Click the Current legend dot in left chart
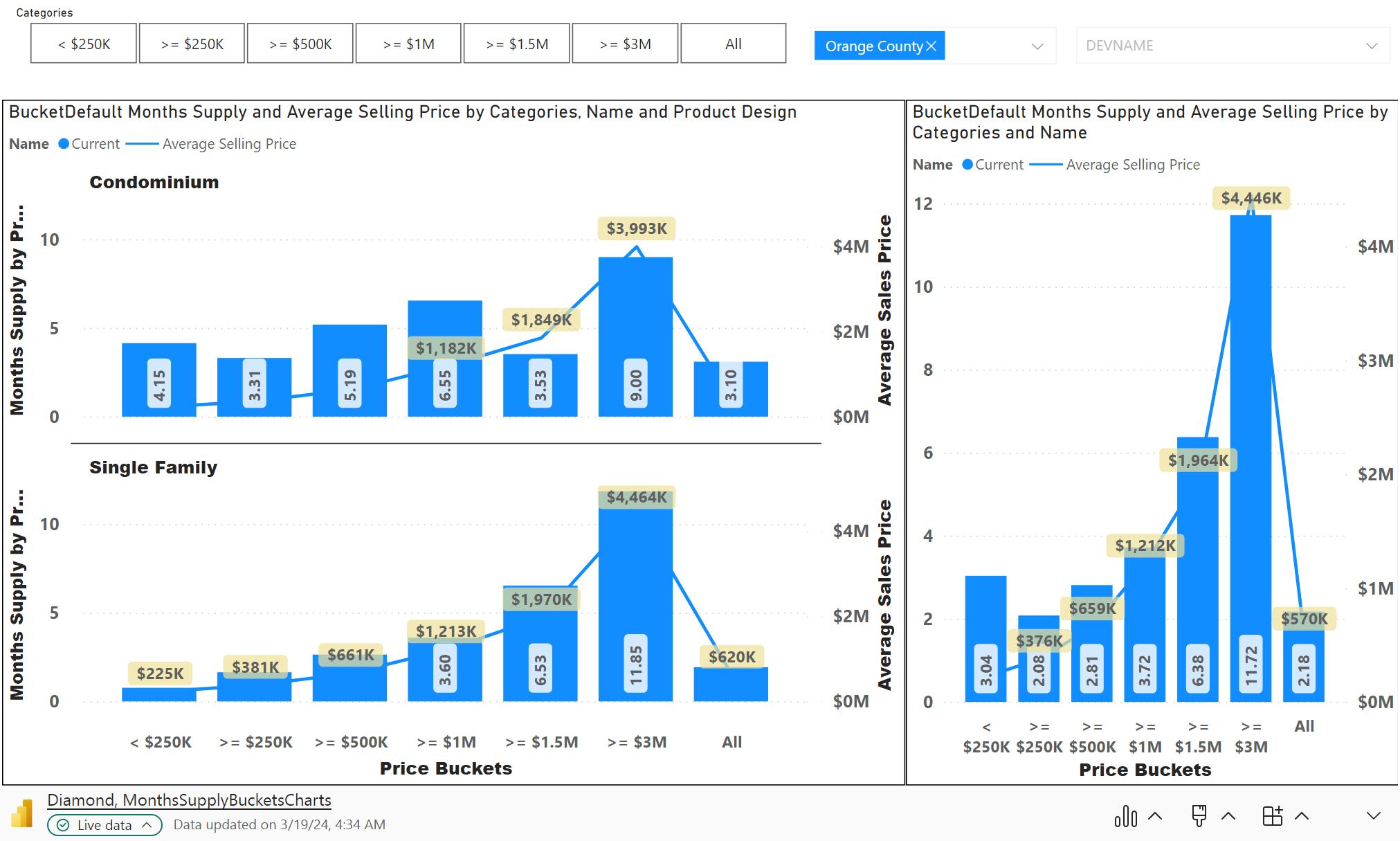1400x841 pixels. point(64,144)
